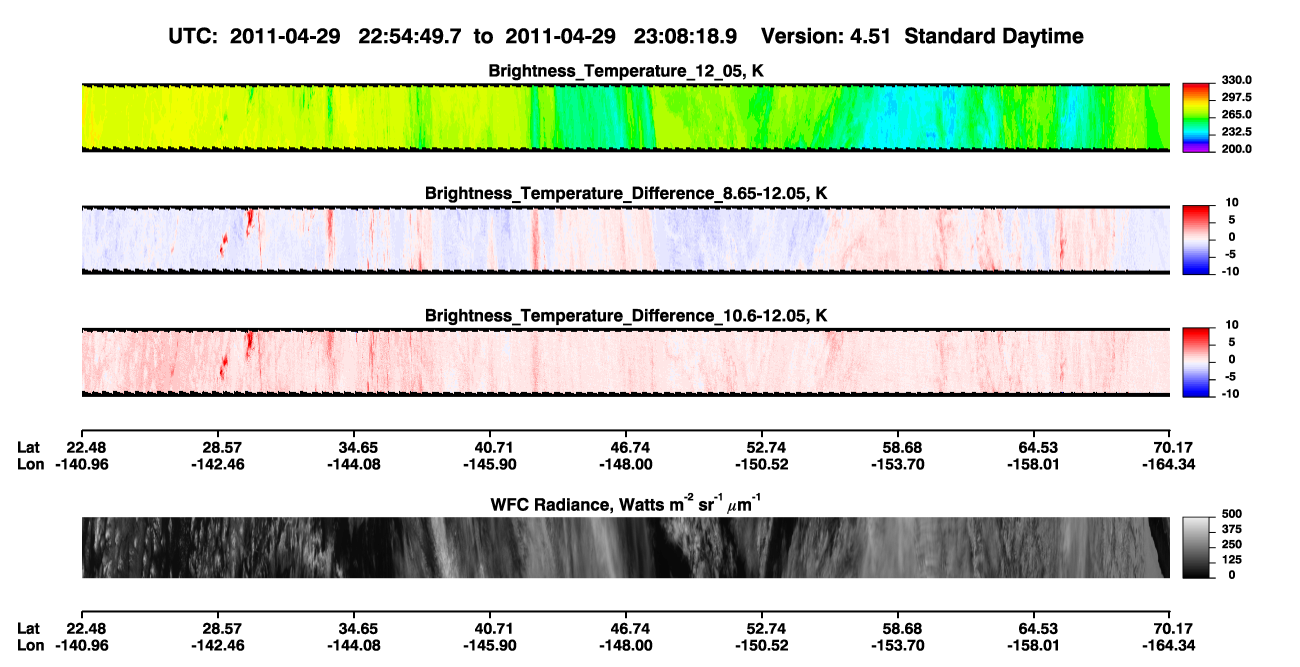Click the 'Brightness_Temperature_Difference_10.6-12.05, K' title
This screenshot has height=667, width=1300.
click(626, 316)
